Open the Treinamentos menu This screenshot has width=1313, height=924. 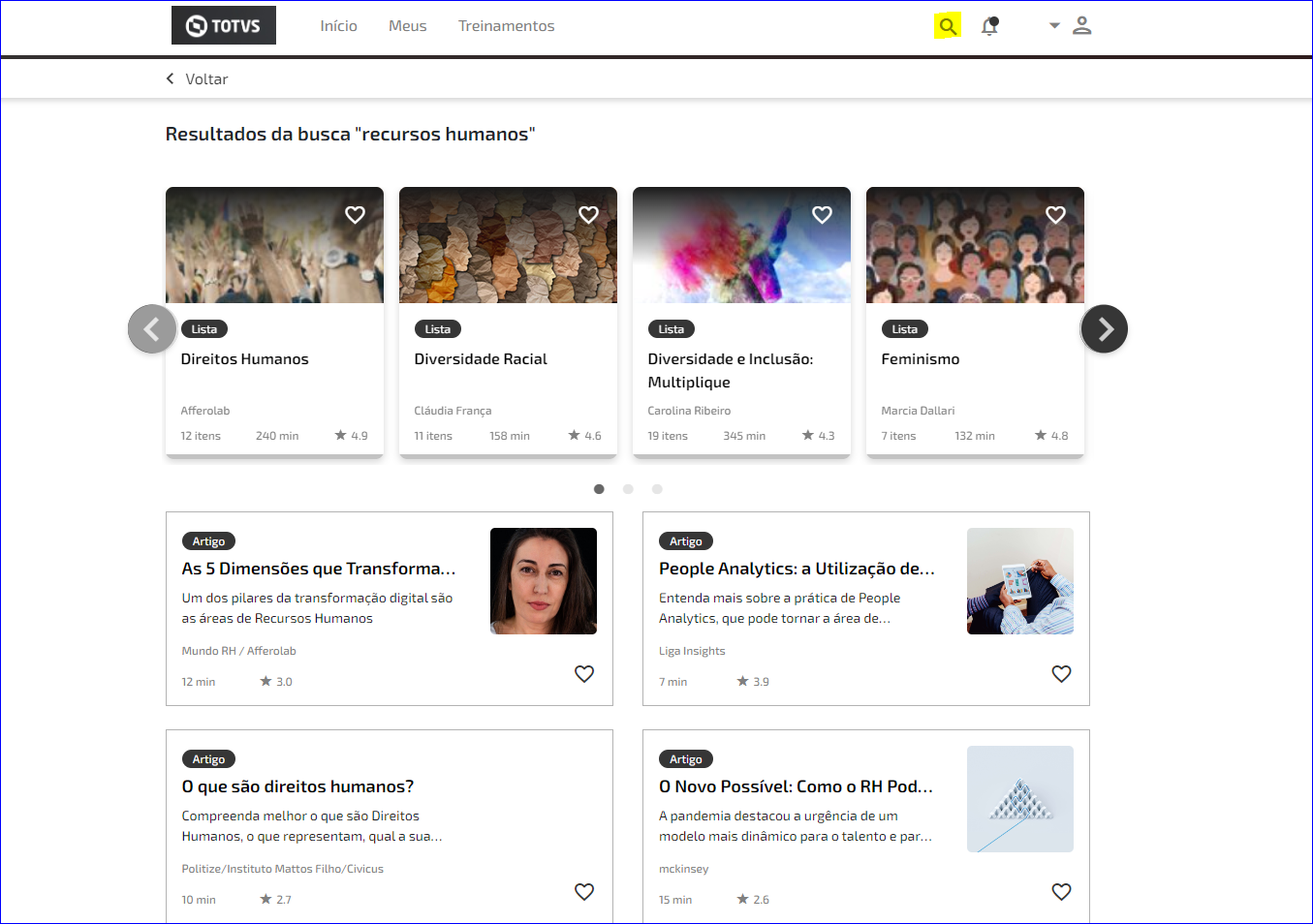click(x=507, y=26)
